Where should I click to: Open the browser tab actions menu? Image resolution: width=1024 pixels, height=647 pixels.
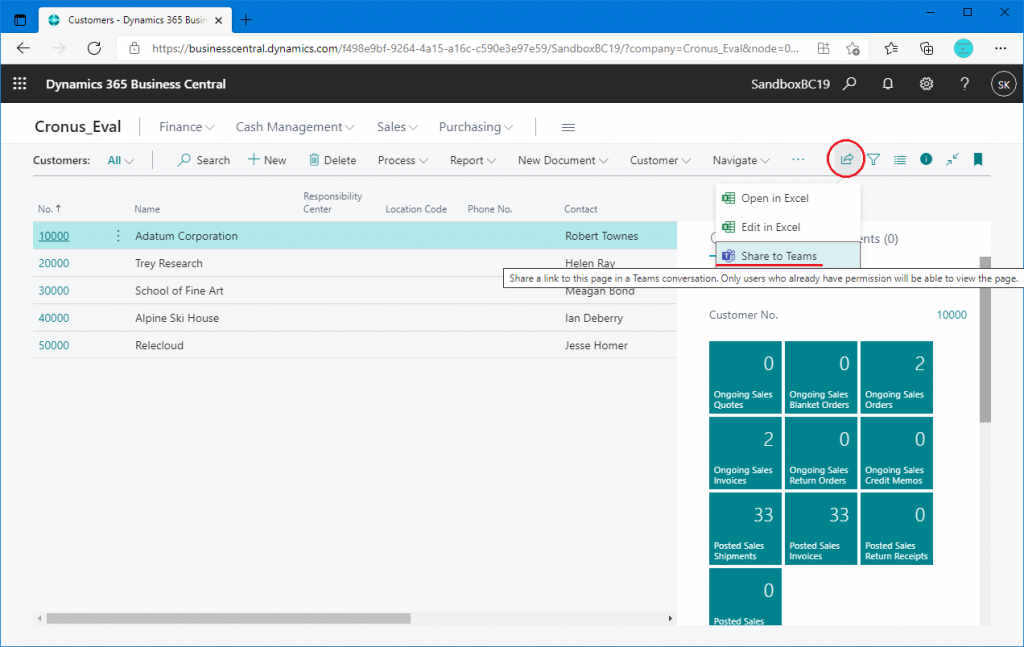pos(20,20)
